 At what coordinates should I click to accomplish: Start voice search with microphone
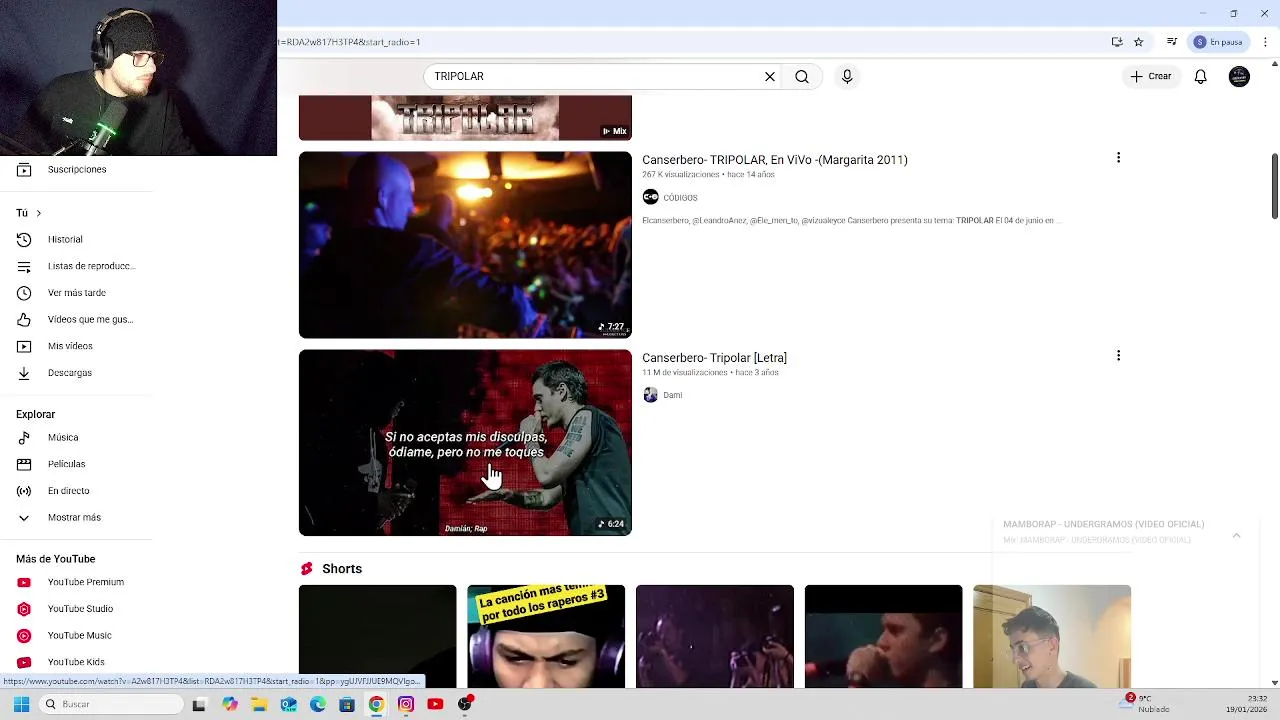(x=847, y=76)
